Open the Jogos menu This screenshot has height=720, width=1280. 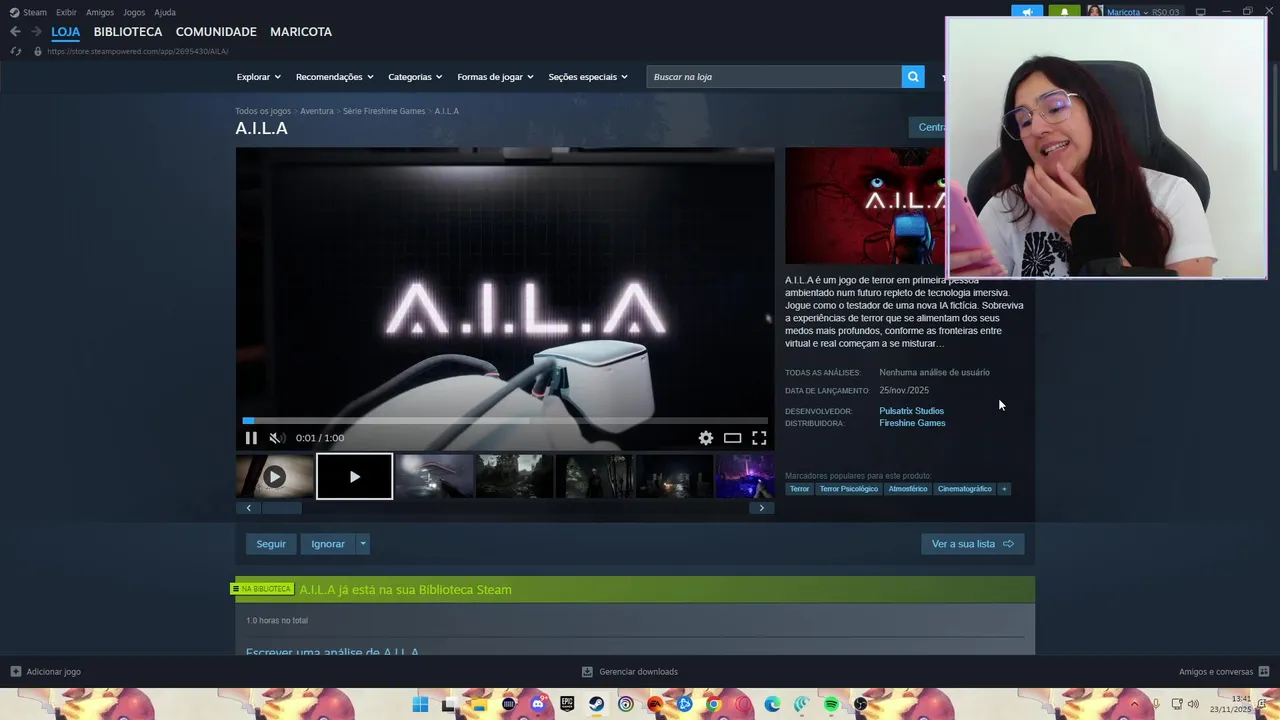[x=134, y=12]
